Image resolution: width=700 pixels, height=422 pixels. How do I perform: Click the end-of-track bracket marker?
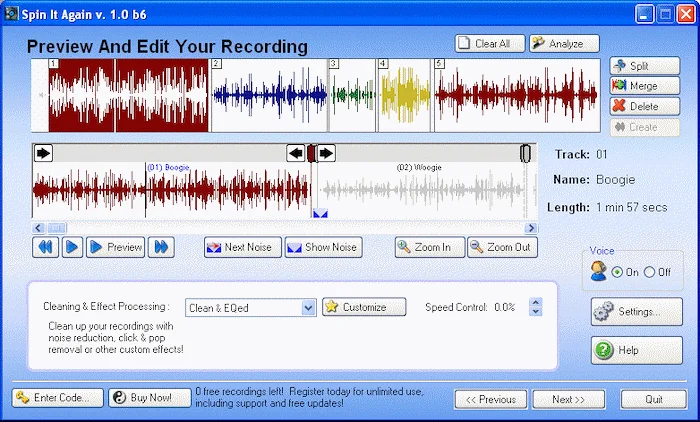tap(525, 153)
